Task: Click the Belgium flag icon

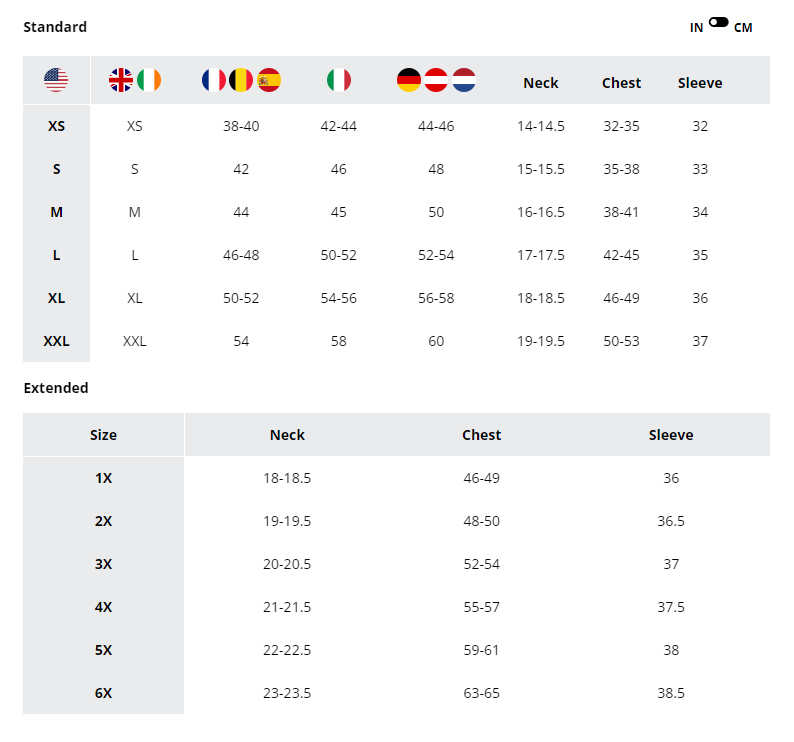Action: click(x=241, y=80)
